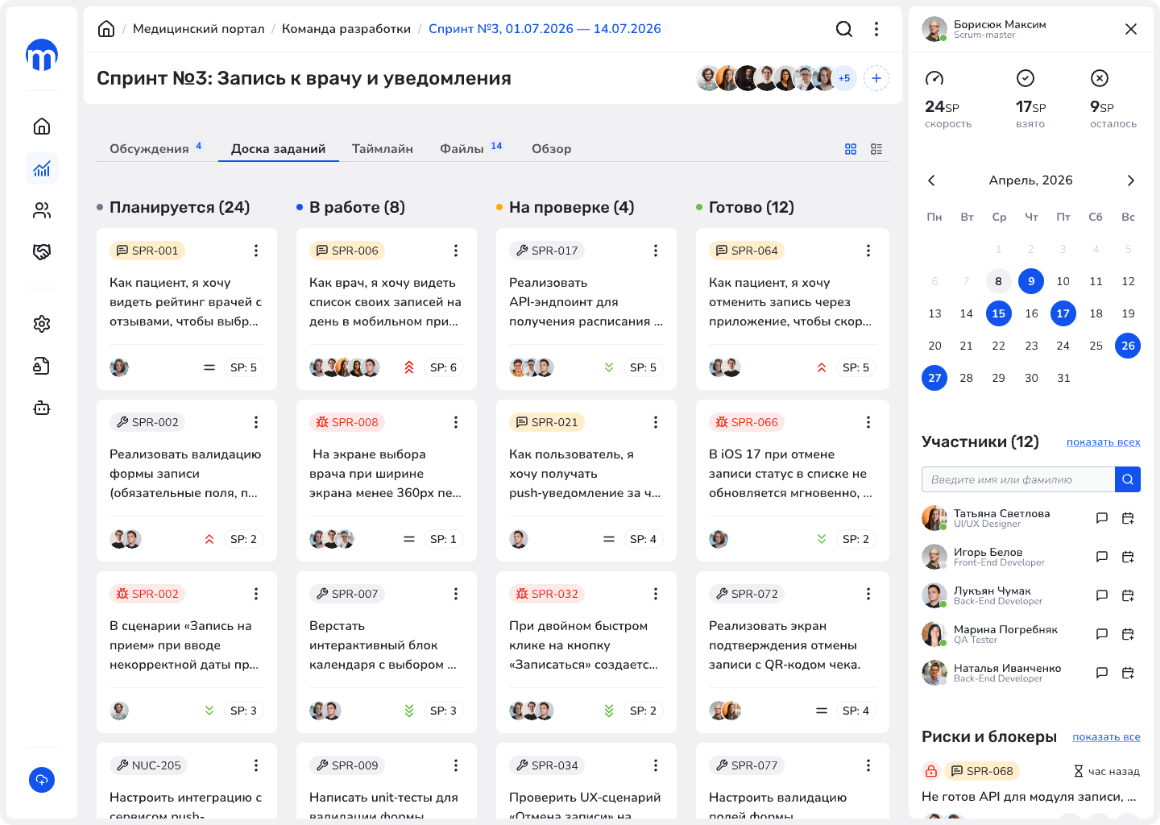The height and width of the screenshot is (825, 1160).
Task: Open the analytics chart icon in the sidebar
Action: pyautogui.click(x=41, y=169)
